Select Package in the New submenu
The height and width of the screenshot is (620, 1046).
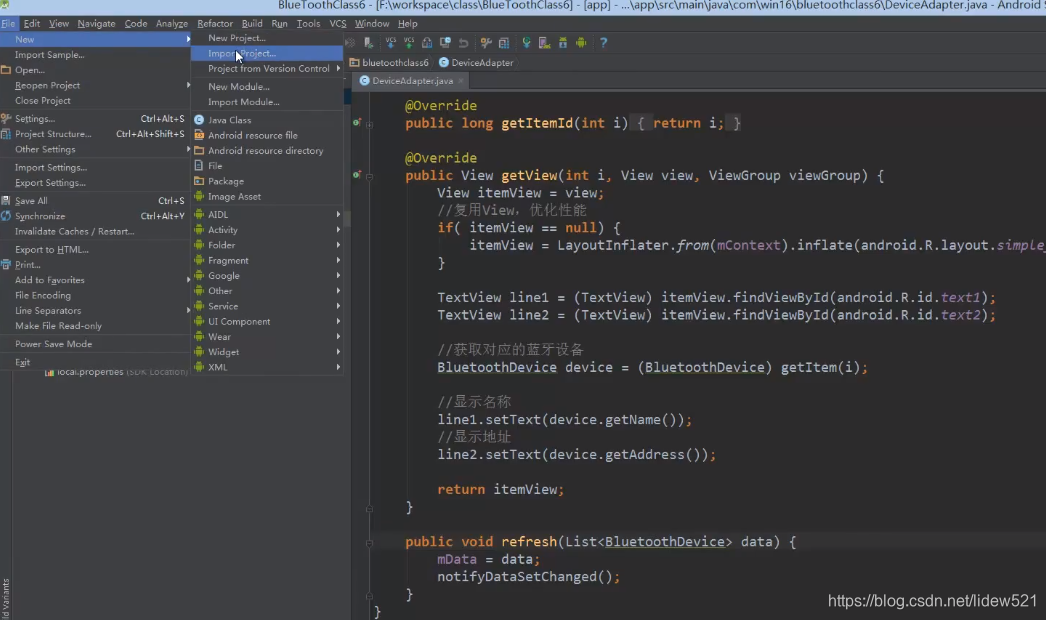tap(267, 182)
